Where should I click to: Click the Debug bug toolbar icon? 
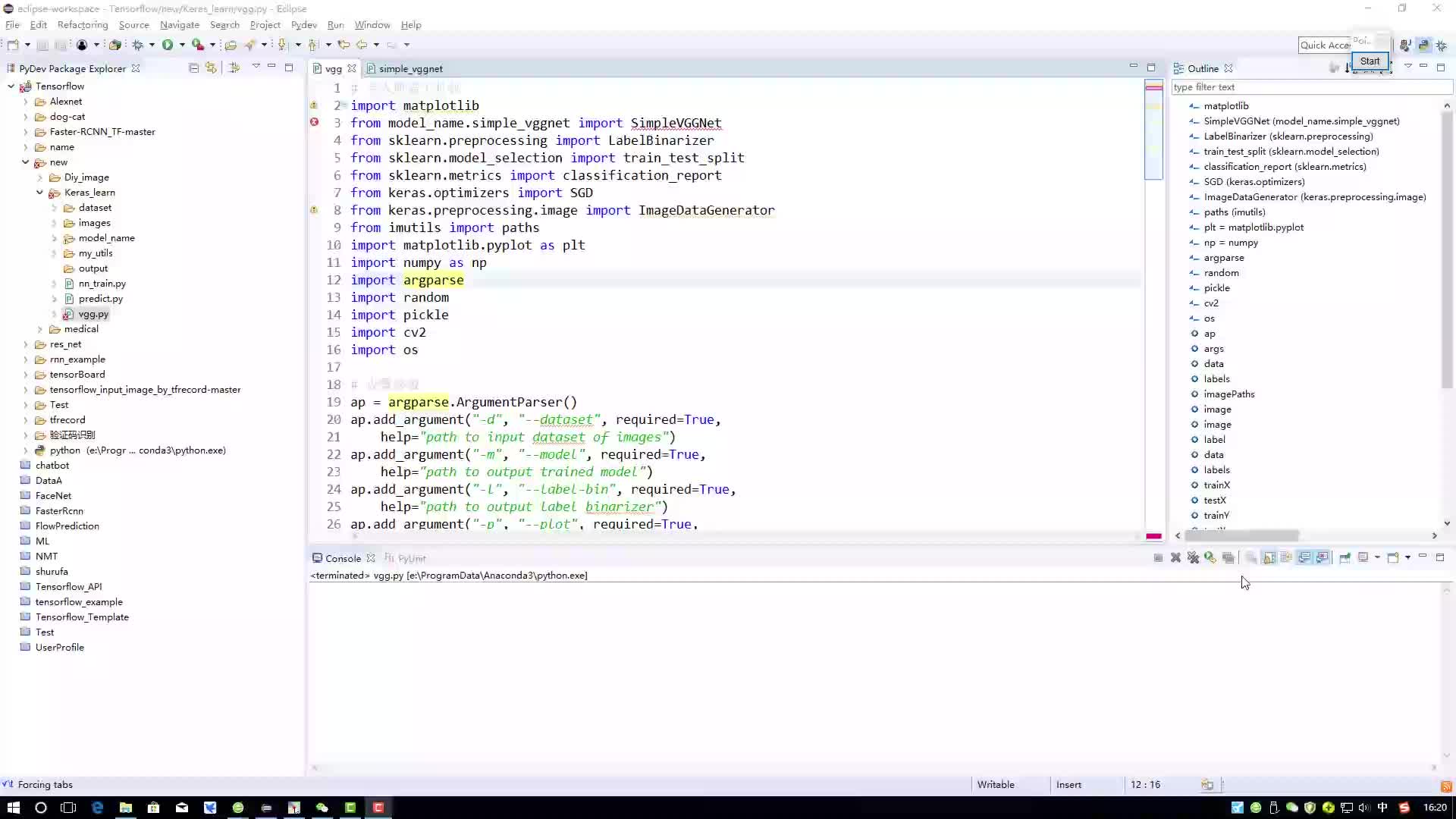click(x=138, y=45)
